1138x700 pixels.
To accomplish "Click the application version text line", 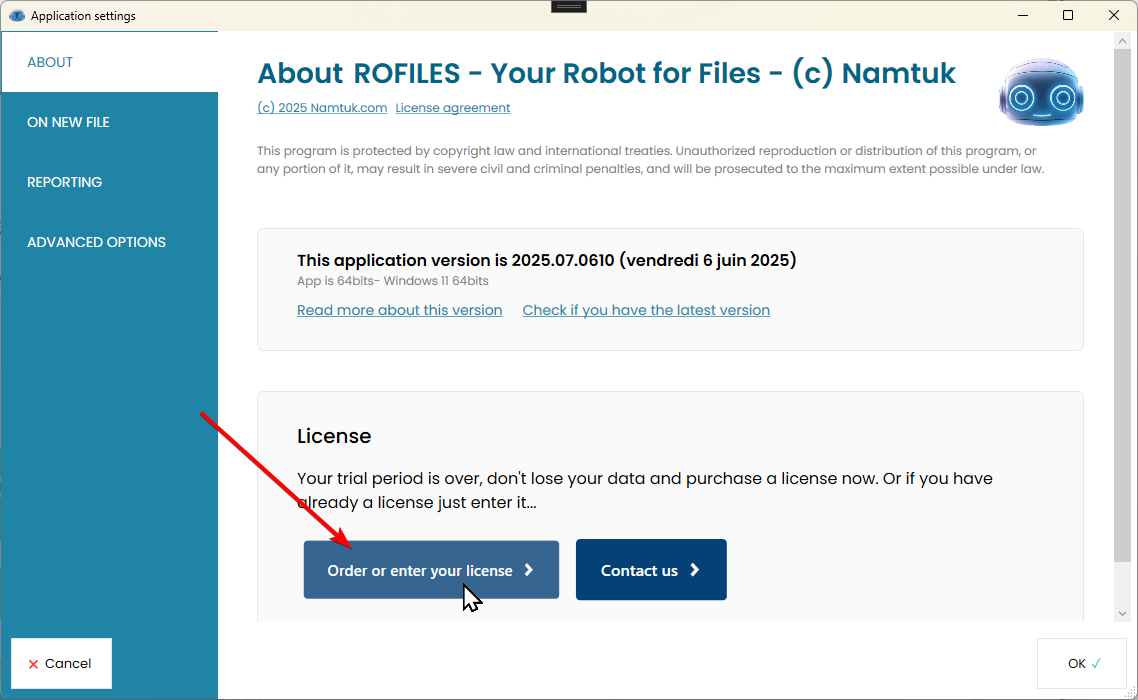I will pos(547,260).
